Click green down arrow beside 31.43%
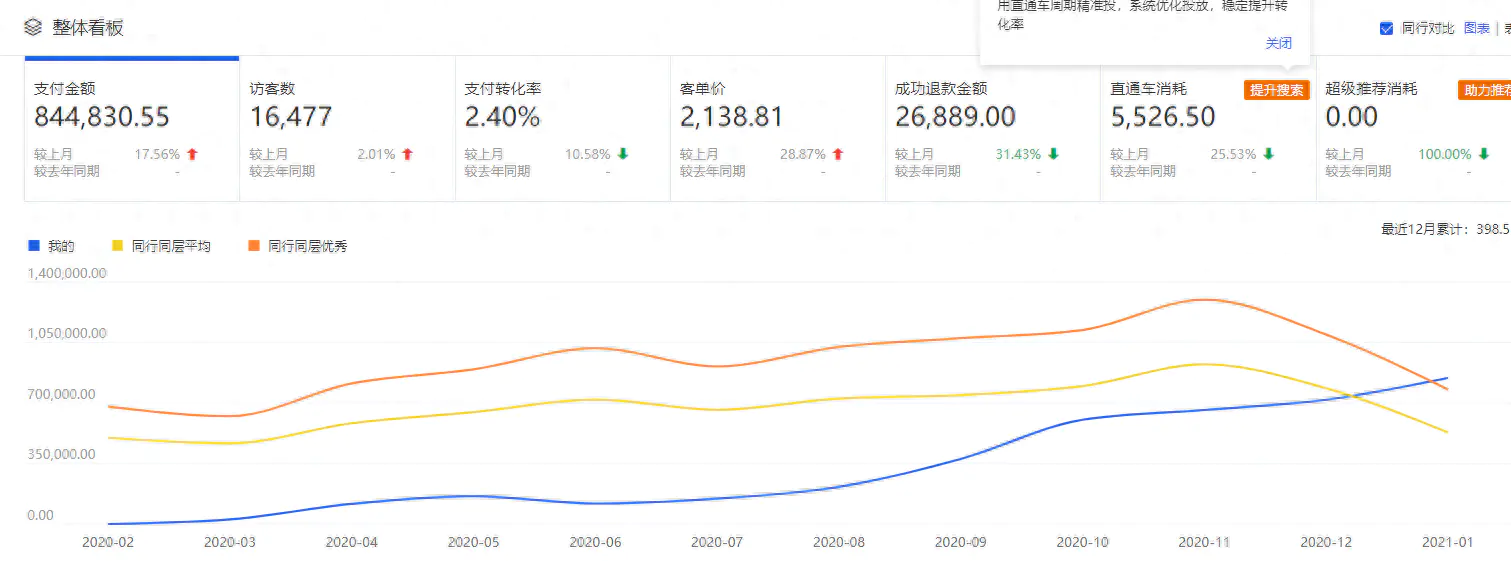This screenshot has width=1511, height=561. click(1053, 155)
